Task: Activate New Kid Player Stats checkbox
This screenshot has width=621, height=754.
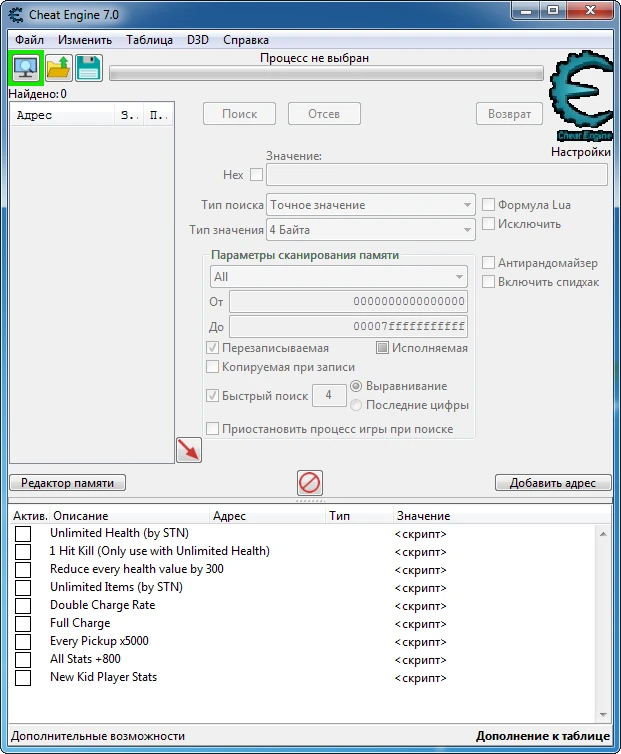Action: tap(23, 678)
